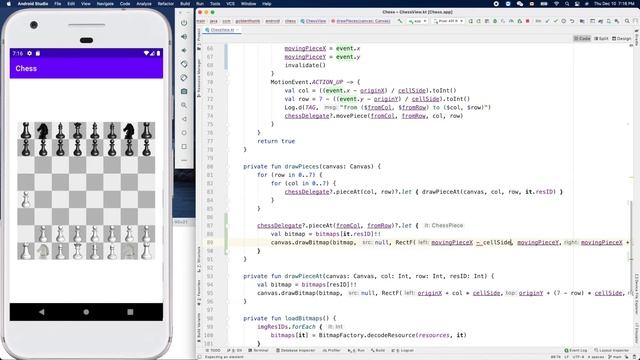Open the Tools menu
Screen dimensions: 640x360
(215, 4)
